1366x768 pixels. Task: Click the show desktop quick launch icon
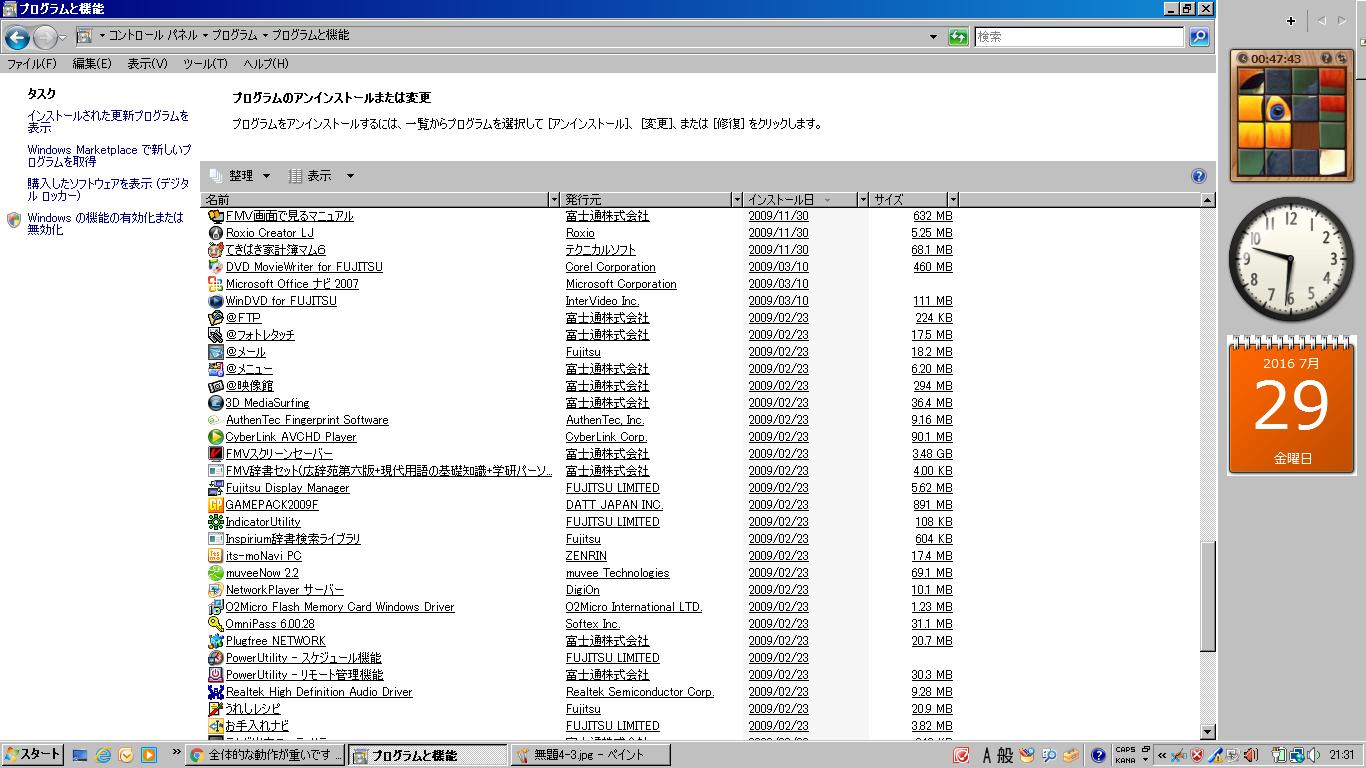click(80, 755)
